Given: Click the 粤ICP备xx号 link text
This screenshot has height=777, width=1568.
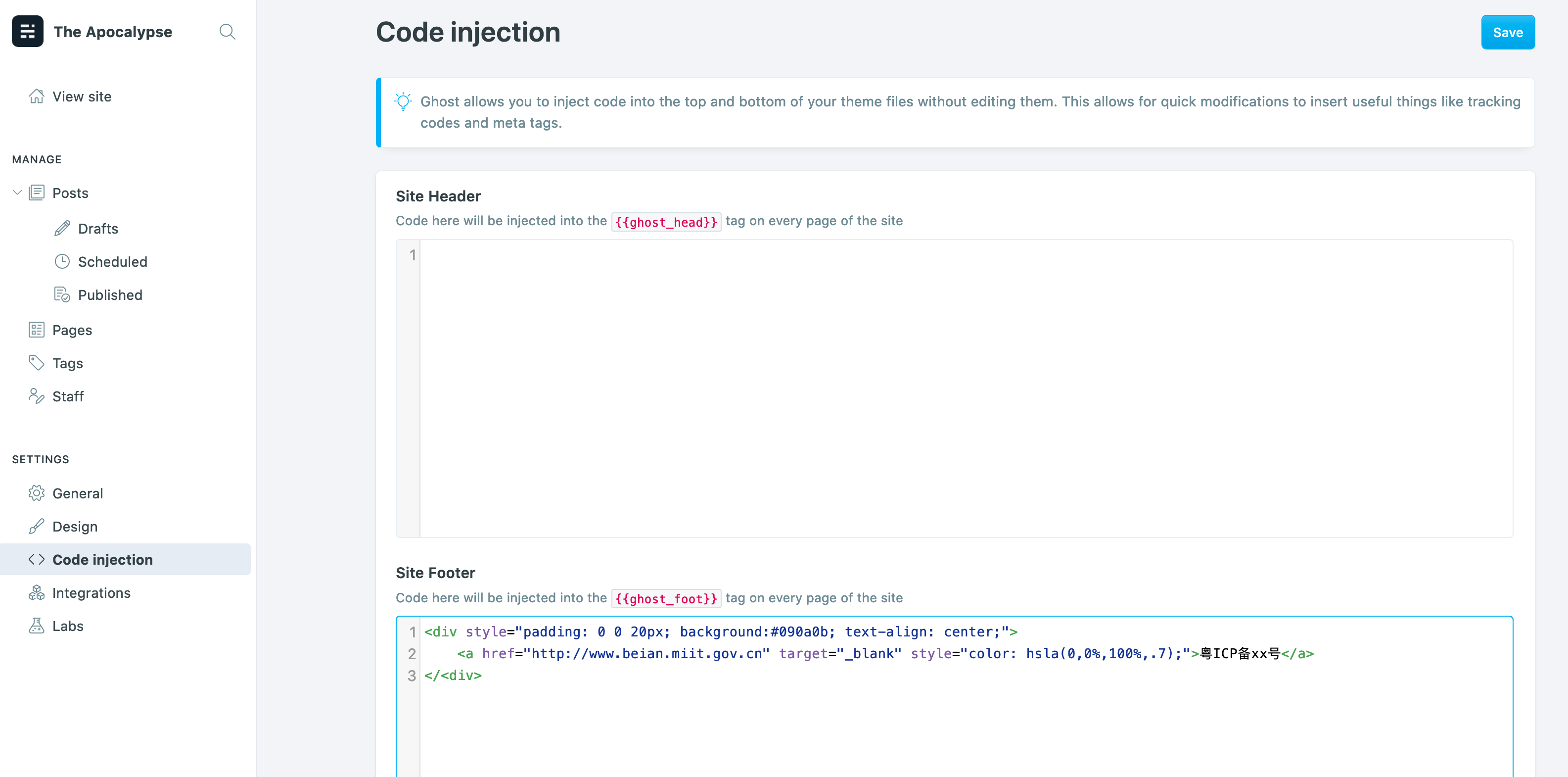Looking at the screenshot, I should (1239, 653).
